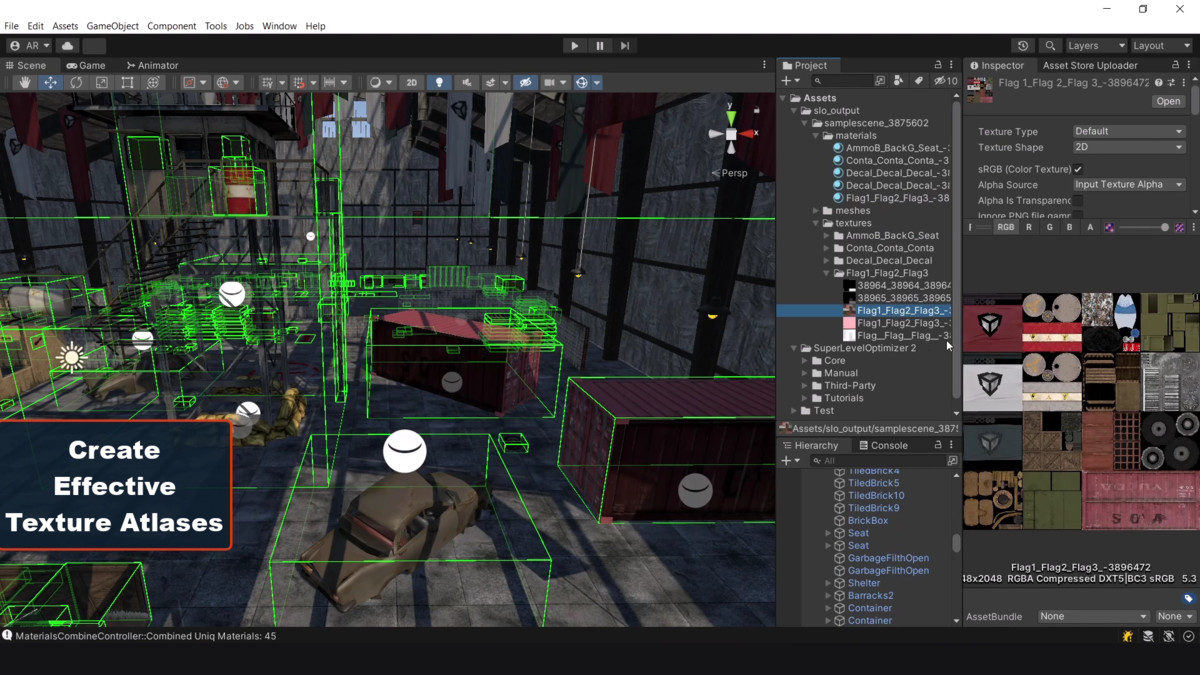Open the GameObject menu
The image size is (1200, 675).
tap(112, 26)
